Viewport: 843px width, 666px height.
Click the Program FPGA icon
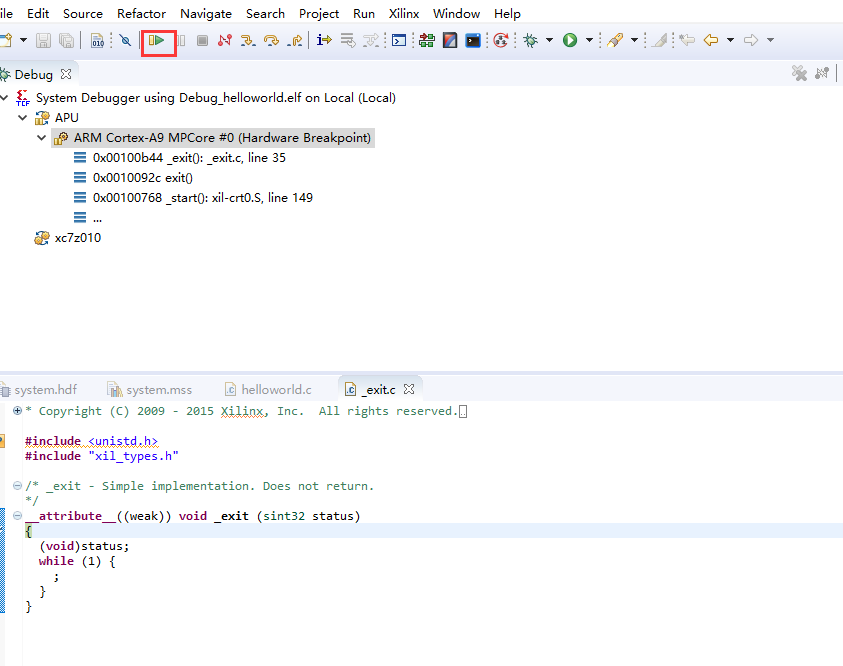click(x=427, y=40)
